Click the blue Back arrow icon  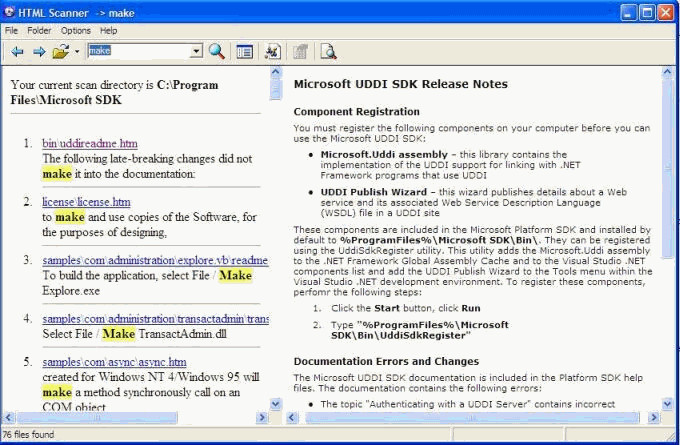(x=17, y=52)
